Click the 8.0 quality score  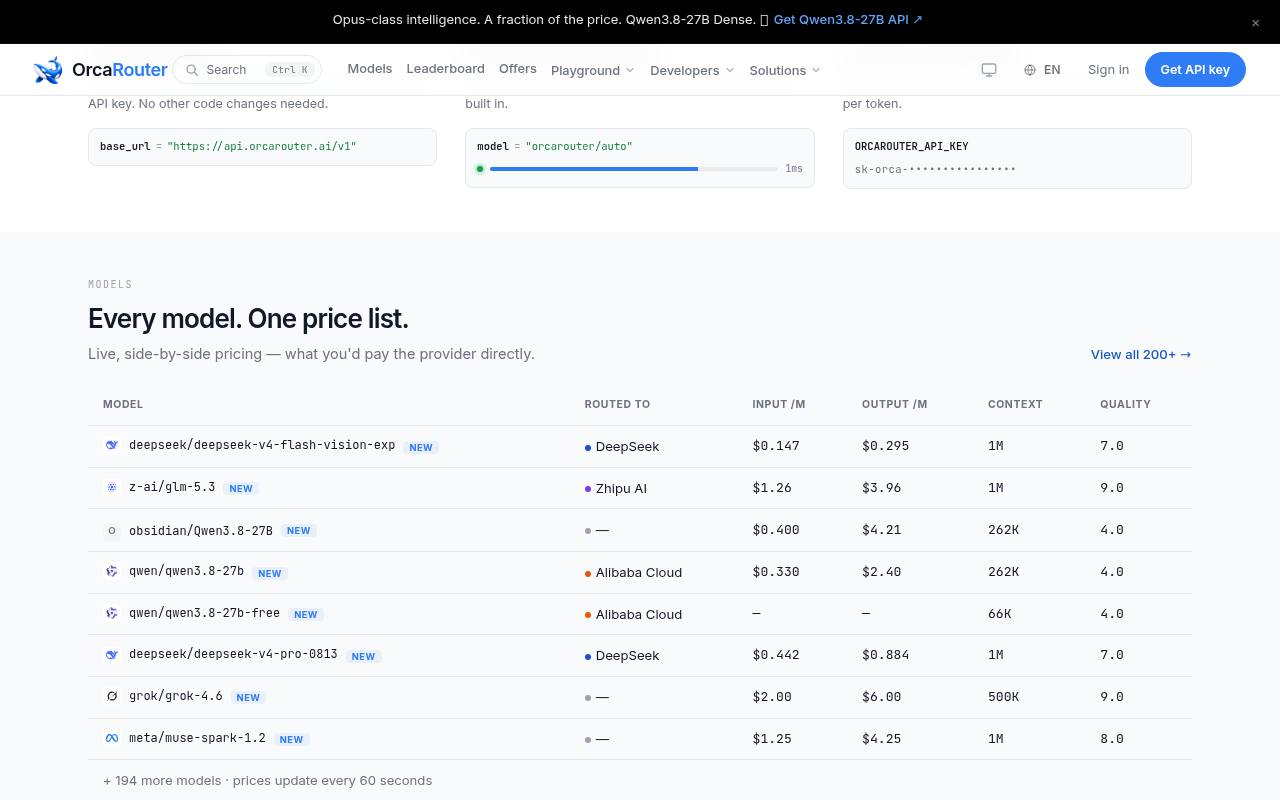1112,739
